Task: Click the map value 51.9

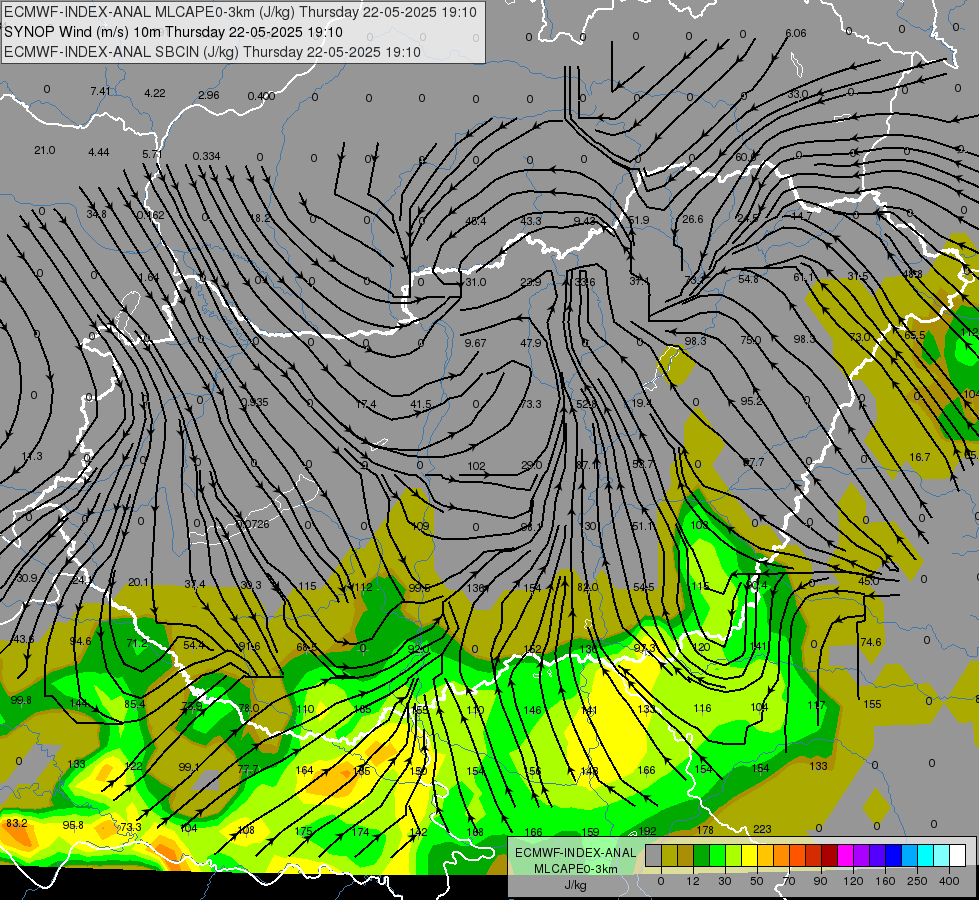Action: (x=639, y=220)
